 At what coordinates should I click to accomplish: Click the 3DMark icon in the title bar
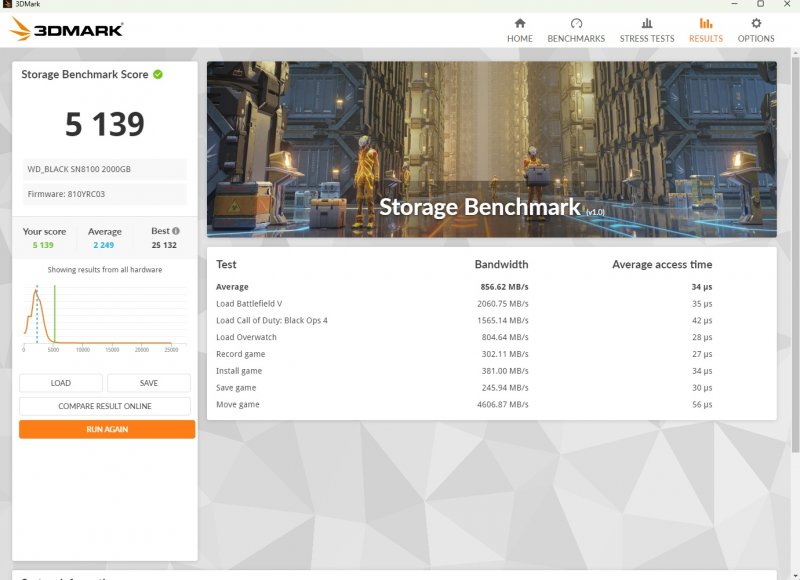[9, 5]
